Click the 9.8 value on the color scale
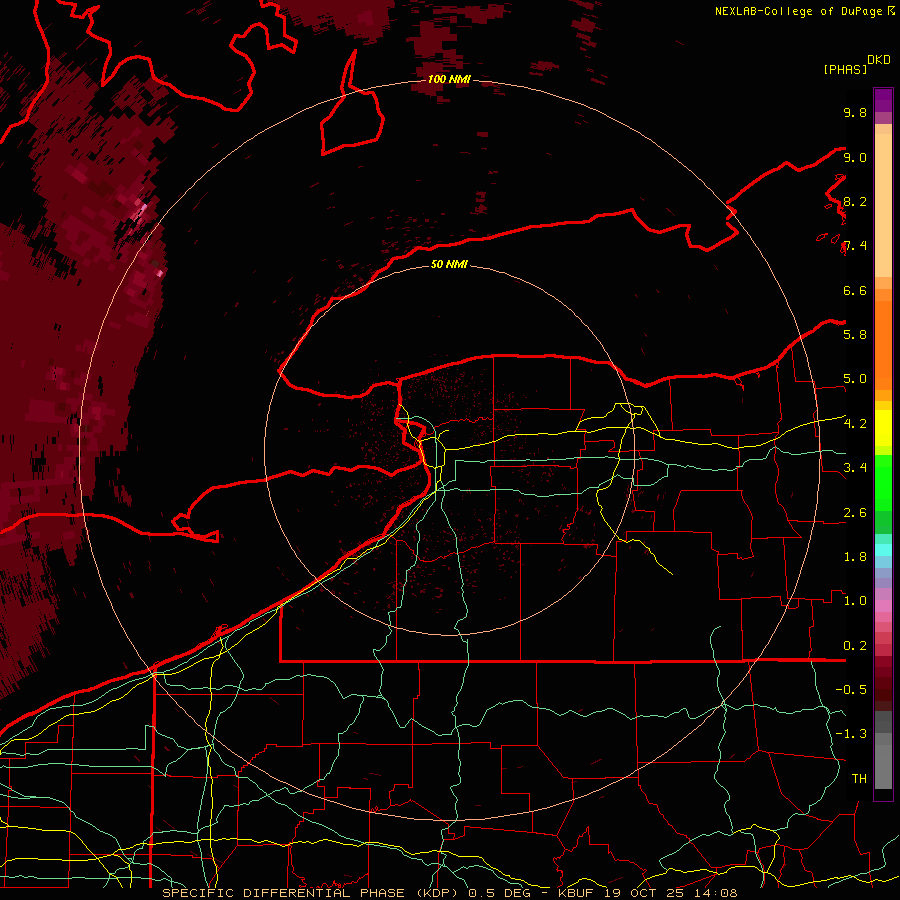Screen dimensions: 900x900 855,112
